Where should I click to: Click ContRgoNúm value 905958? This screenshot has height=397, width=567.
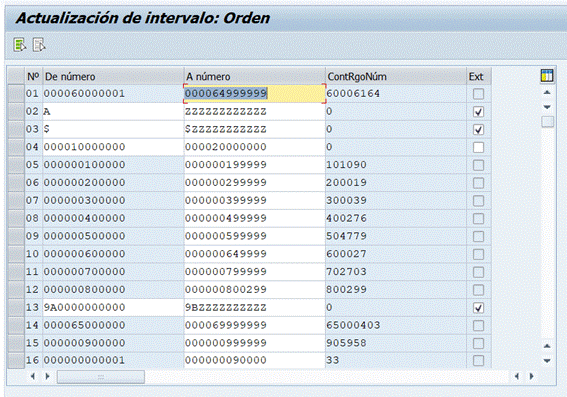click(x=346, y=343)
